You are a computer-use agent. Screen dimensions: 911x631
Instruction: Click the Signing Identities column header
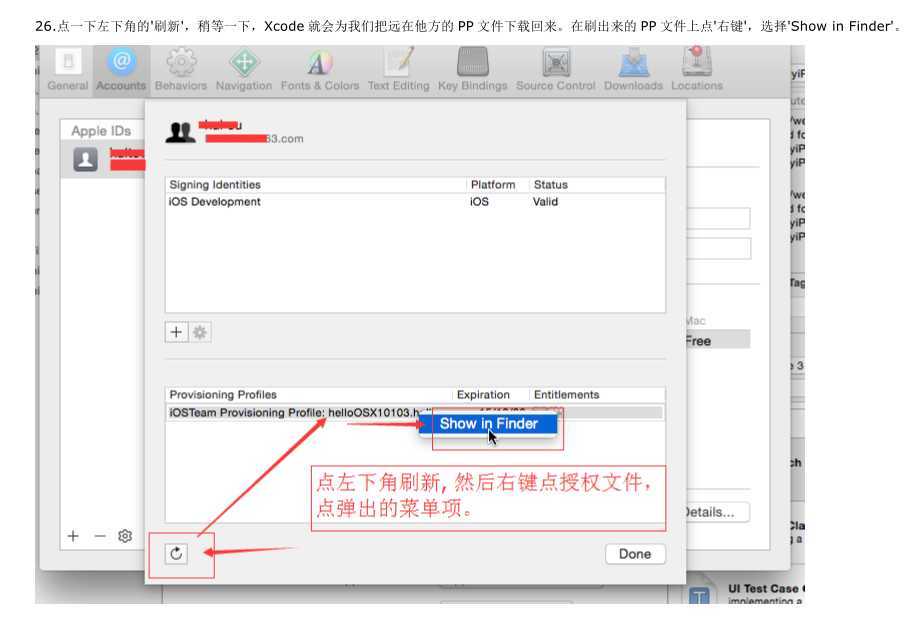point(215,185)
